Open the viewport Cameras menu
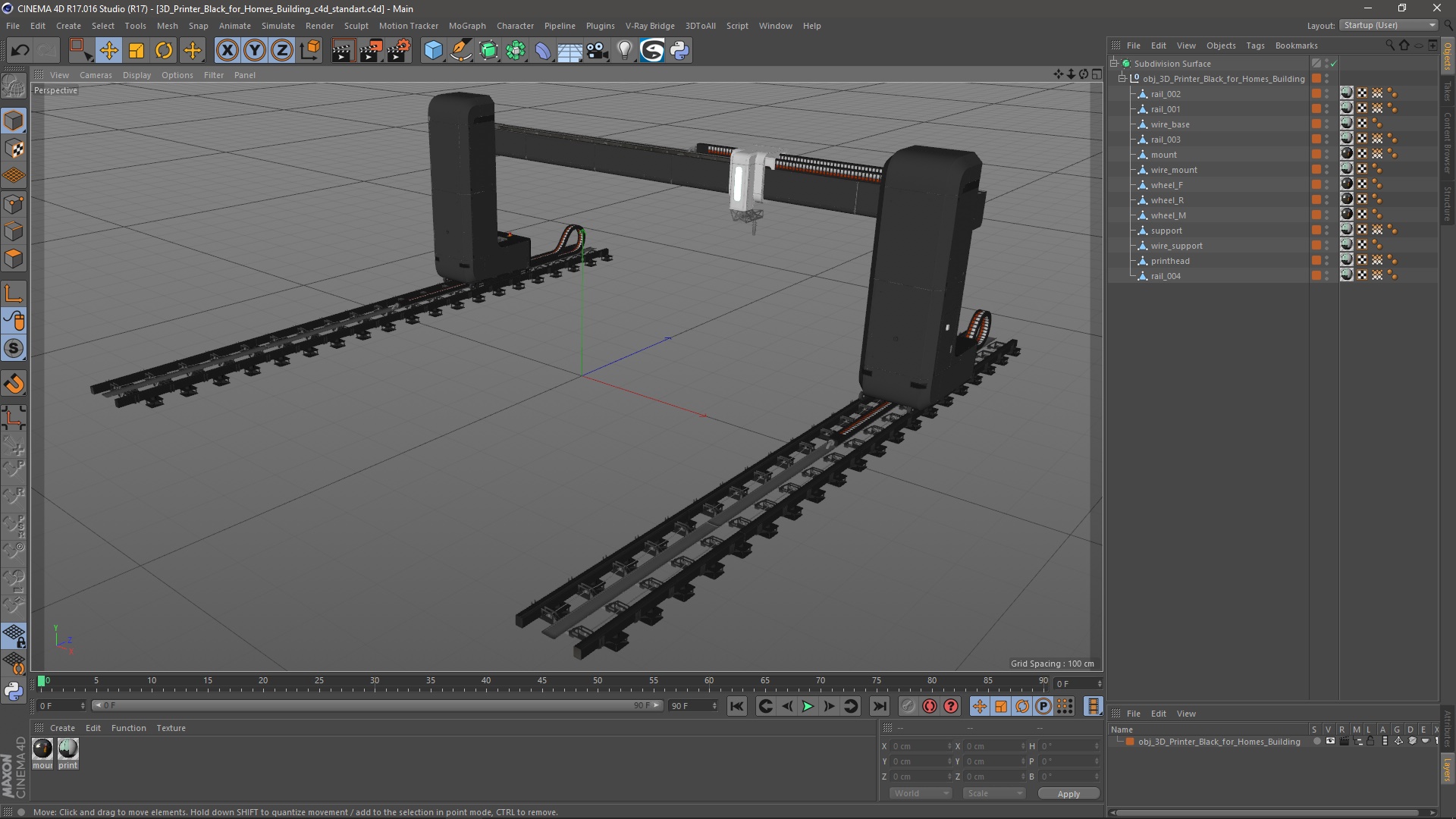The width and height of the screenshot is (1456, 819). [x=96, y=75]
